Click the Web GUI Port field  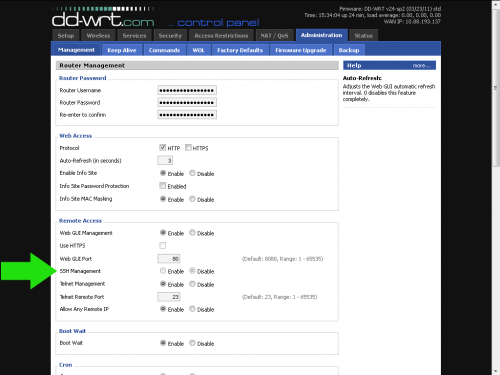pyautogui.click(x=169, y=259)
